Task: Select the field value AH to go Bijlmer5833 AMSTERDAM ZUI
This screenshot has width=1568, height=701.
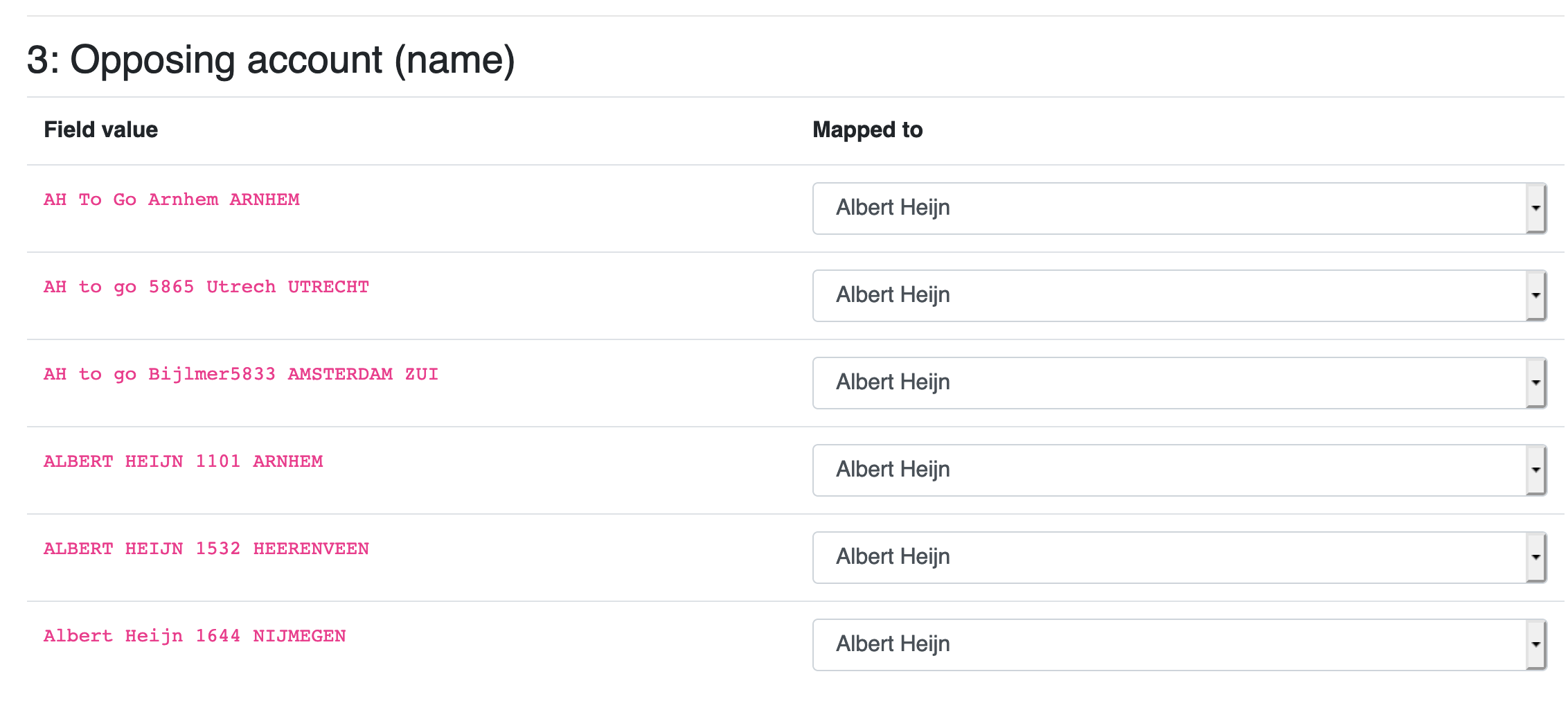Action: [240, 374]
